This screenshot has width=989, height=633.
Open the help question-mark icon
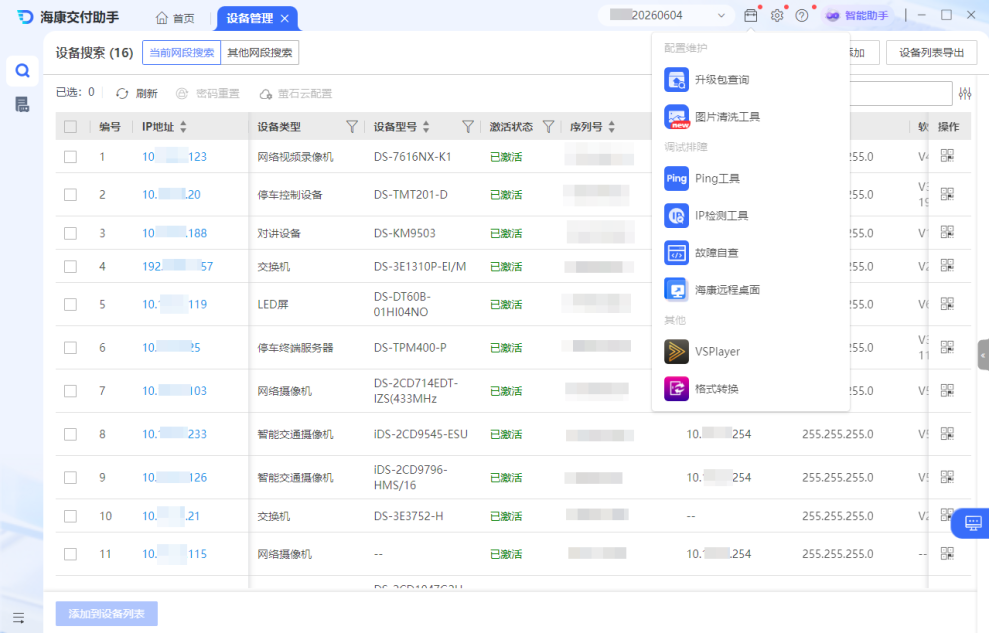tap(802, 16)
